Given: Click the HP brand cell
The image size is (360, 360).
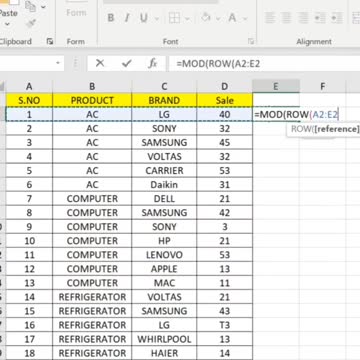Looking at the screenshot, I should point(164,241).
